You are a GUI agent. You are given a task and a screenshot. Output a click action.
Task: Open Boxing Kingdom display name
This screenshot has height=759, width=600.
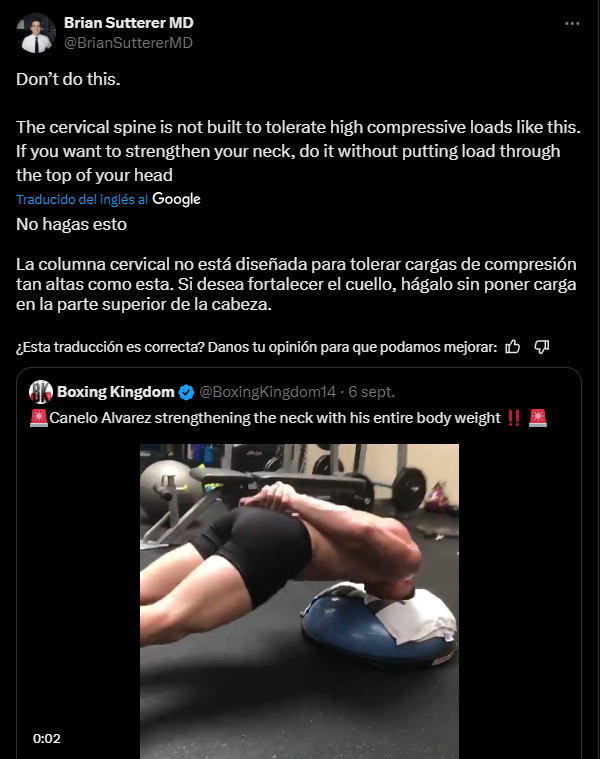116,392
